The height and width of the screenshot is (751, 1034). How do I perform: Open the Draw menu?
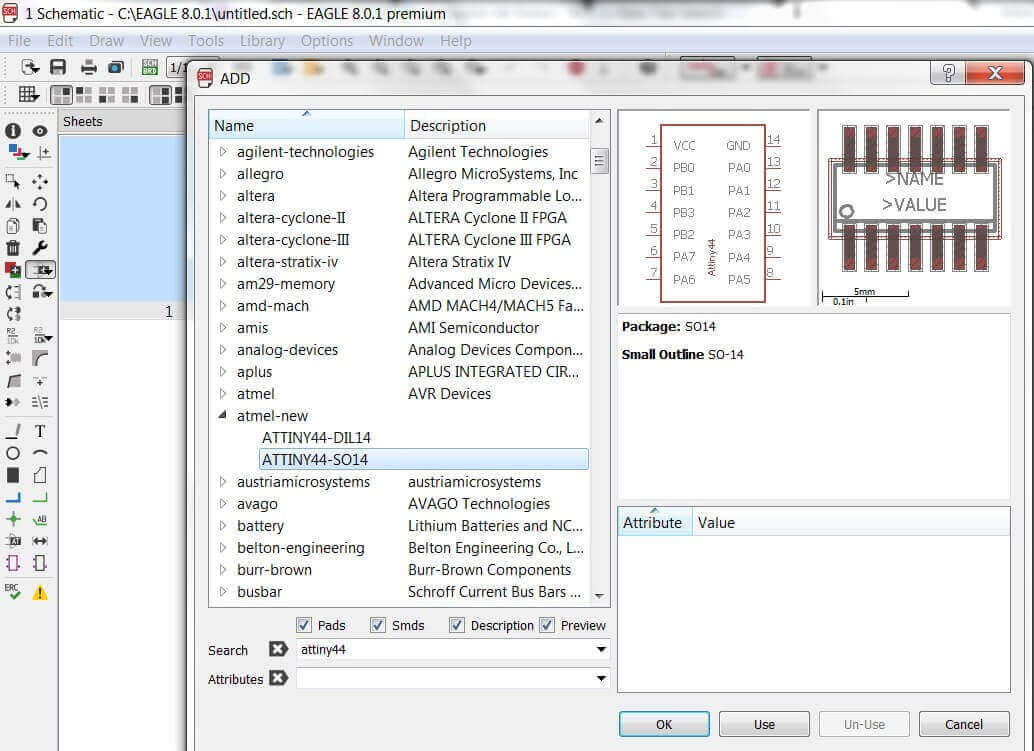(x=106, y=41)
